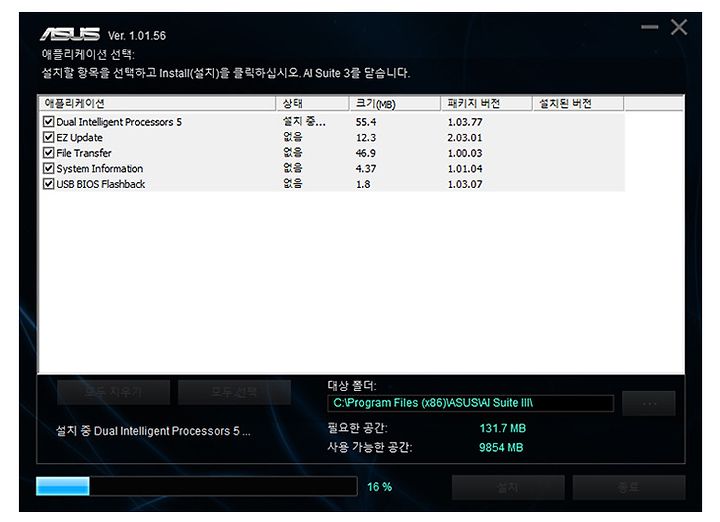Click size value 12.3
Image resolution: width=720 pixels, height=522 pixels.
pos(366,138)
